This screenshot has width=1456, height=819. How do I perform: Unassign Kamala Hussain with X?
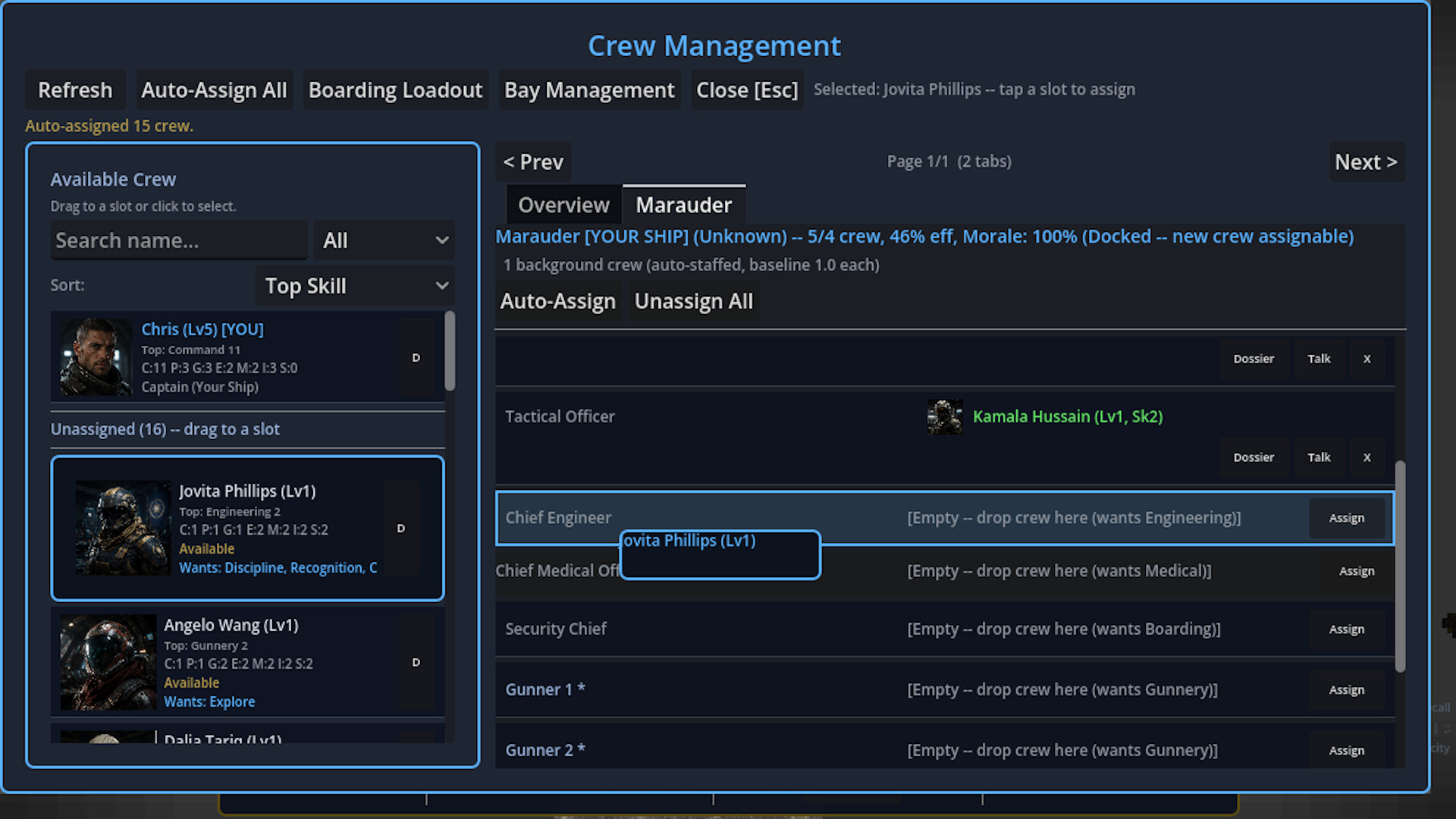tap(1367, 457)
